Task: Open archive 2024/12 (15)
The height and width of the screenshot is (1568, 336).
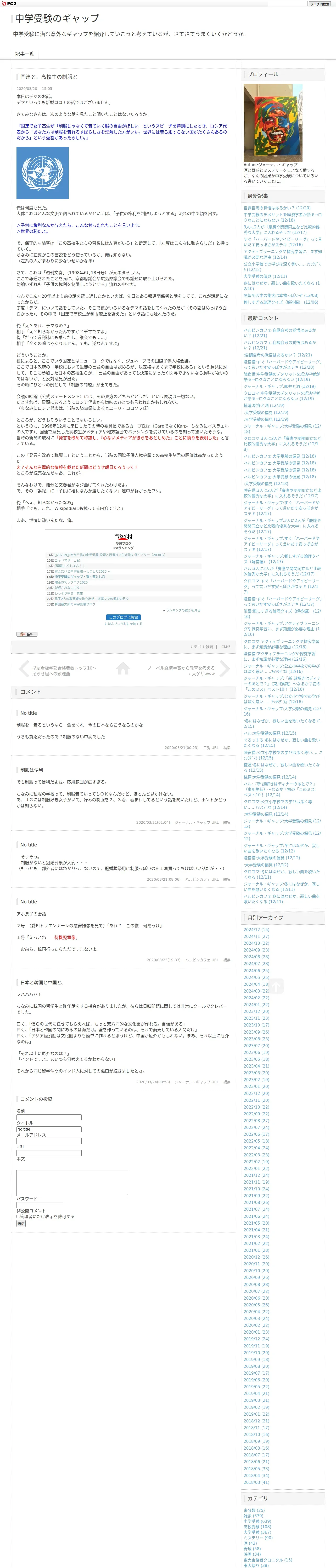Action: click(x=256, y=930)
